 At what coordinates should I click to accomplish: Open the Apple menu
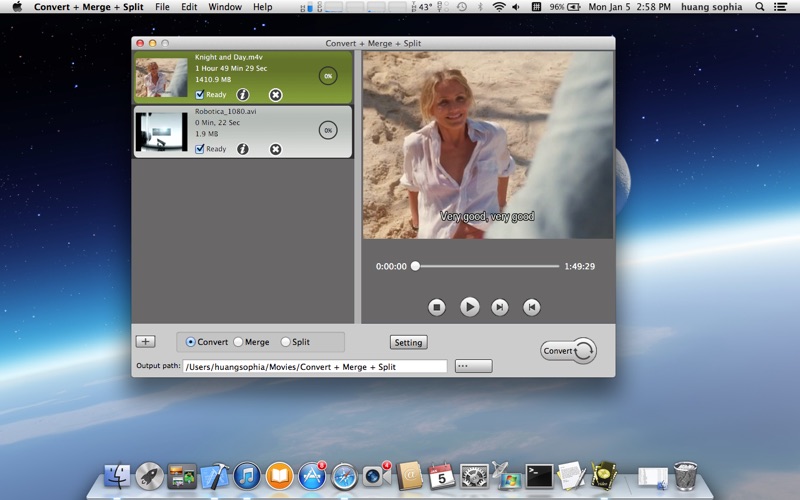click(17, 7)
